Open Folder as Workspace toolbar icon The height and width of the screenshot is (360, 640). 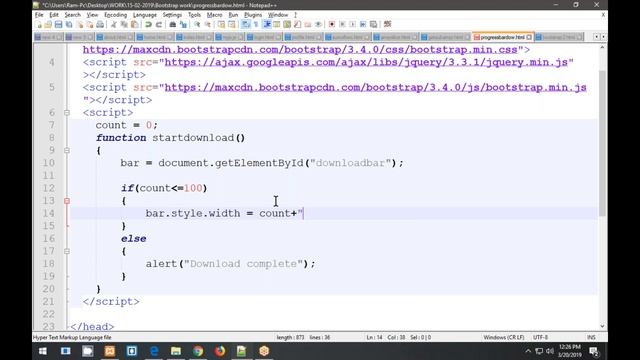[x=308, y=24]
